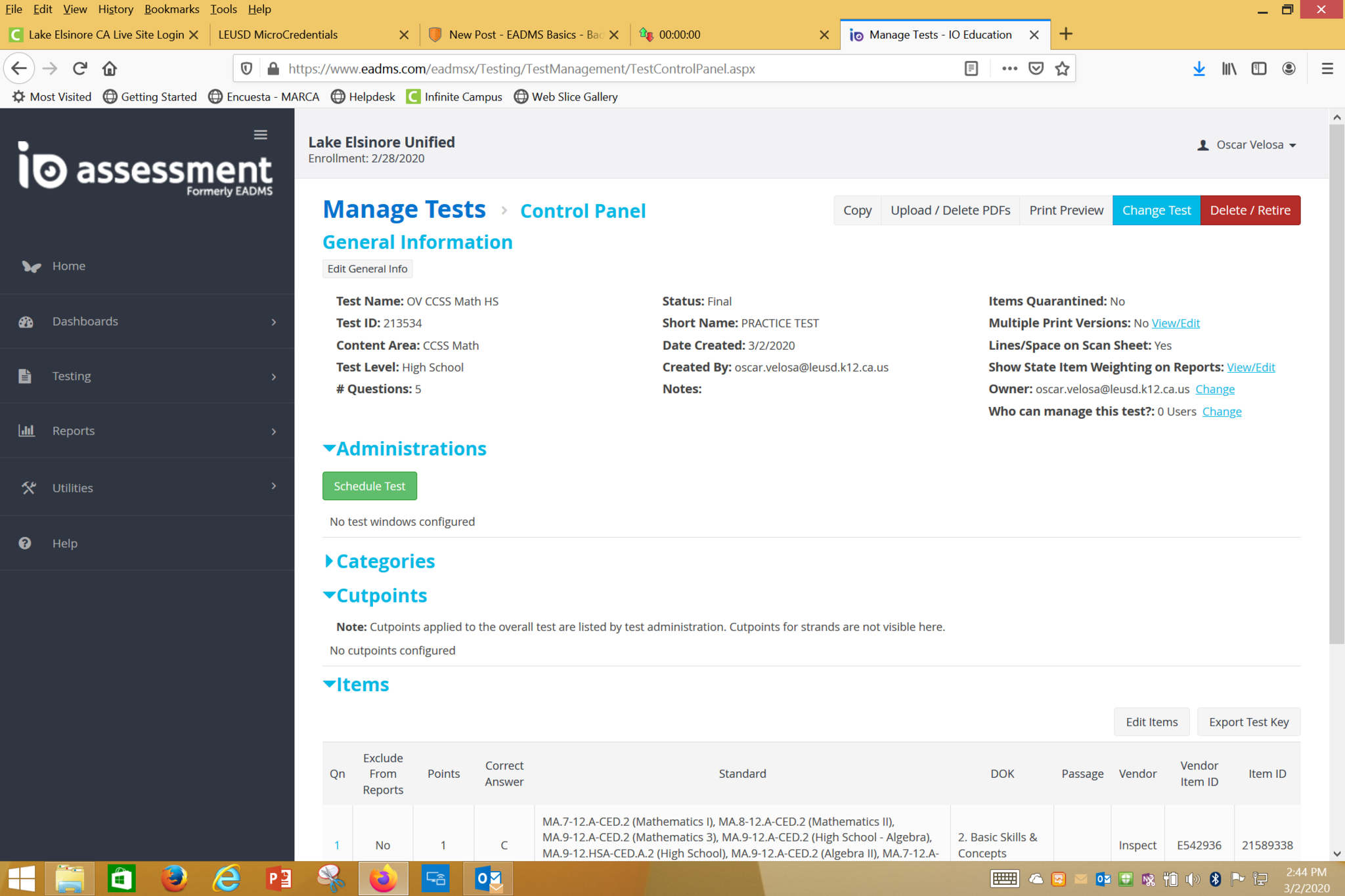Click the sidebar hamburger collapse icon
This screenshot has width=1345, height=896.
[x=261, y=135]
